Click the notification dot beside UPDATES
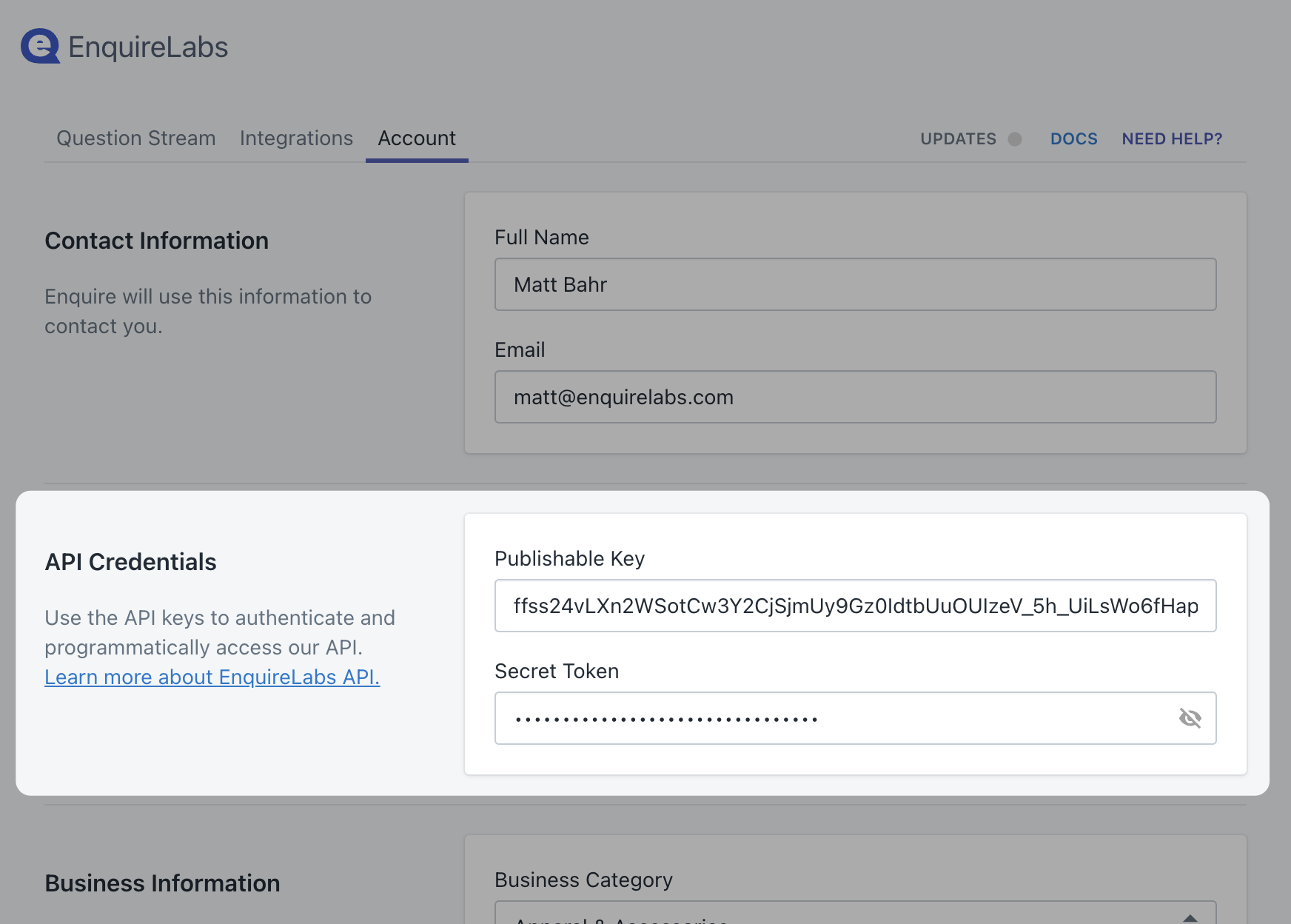 1016,138
